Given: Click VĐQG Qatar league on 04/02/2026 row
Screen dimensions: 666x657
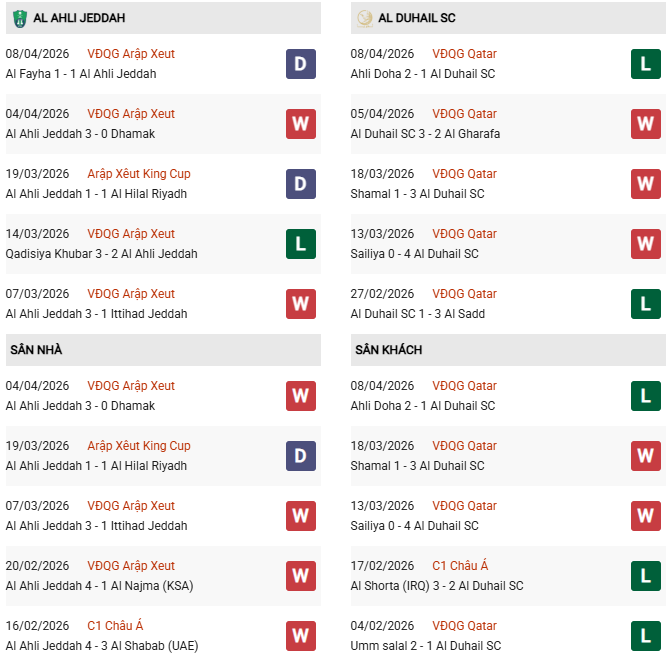Looking at the screenshot, I should coord(464,626).
